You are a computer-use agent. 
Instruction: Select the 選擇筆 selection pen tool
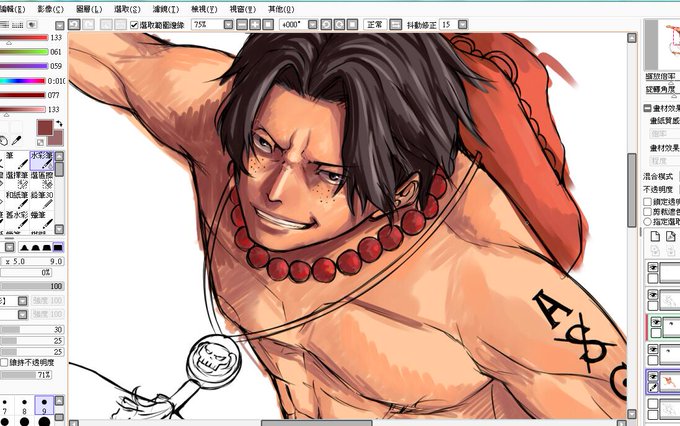point(16,180)
